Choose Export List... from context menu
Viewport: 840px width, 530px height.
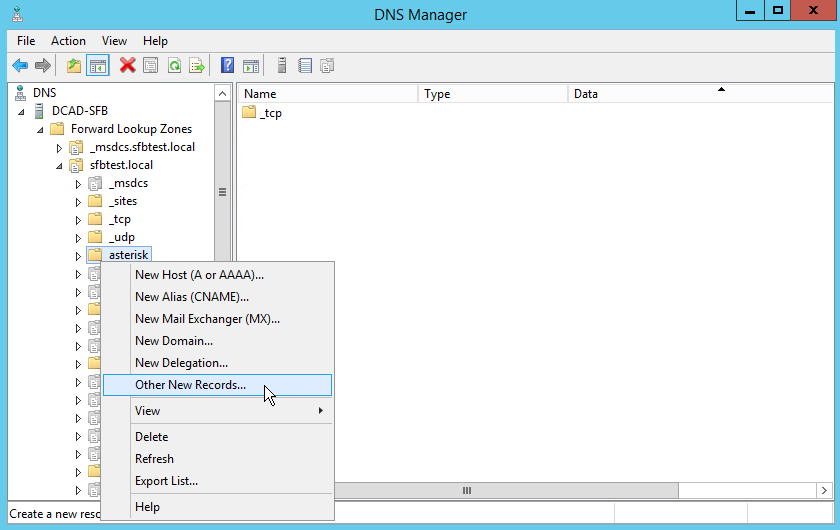tap(218, 481)
